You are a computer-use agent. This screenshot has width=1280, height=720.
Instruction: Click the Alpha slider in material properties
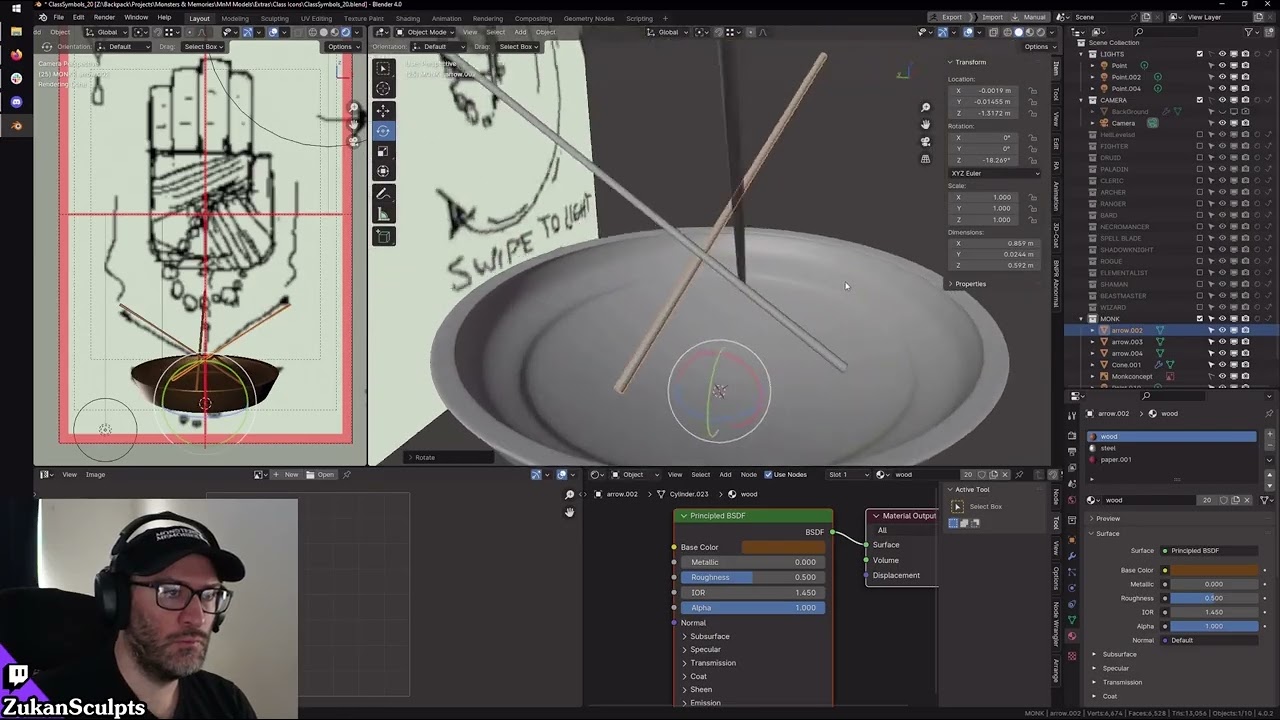point(1213,626)
